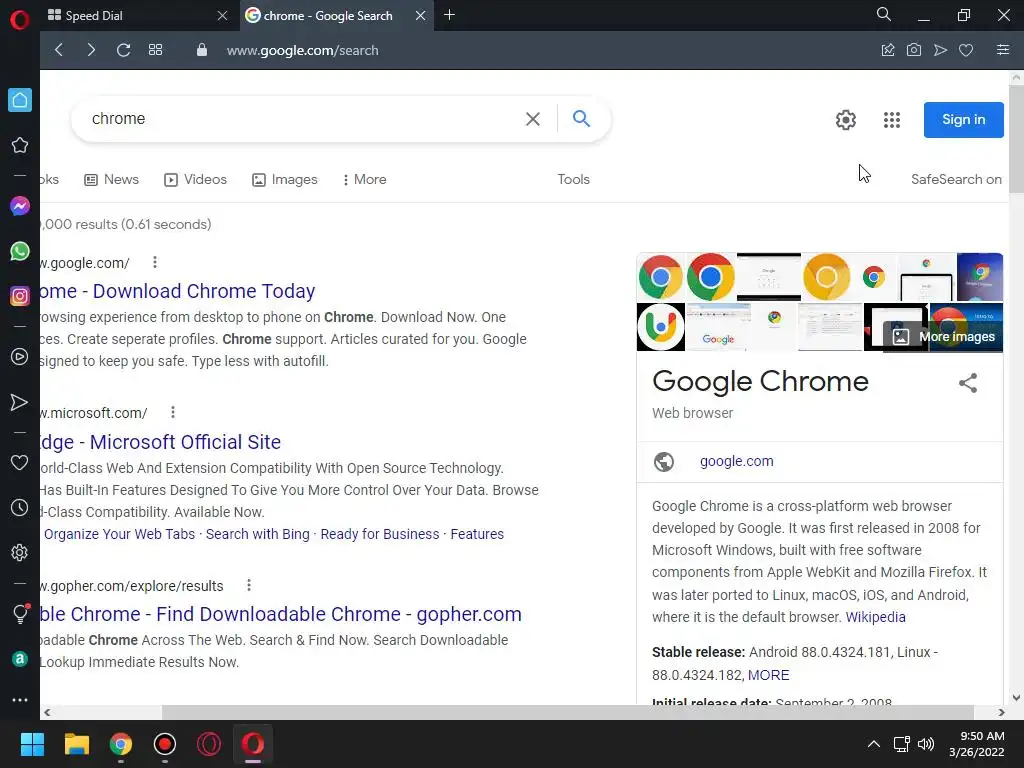This screenshot has width=1024, height=768.
Task: Click the horizontal scrollbar thumb
Action: click(x=568, y=712)
